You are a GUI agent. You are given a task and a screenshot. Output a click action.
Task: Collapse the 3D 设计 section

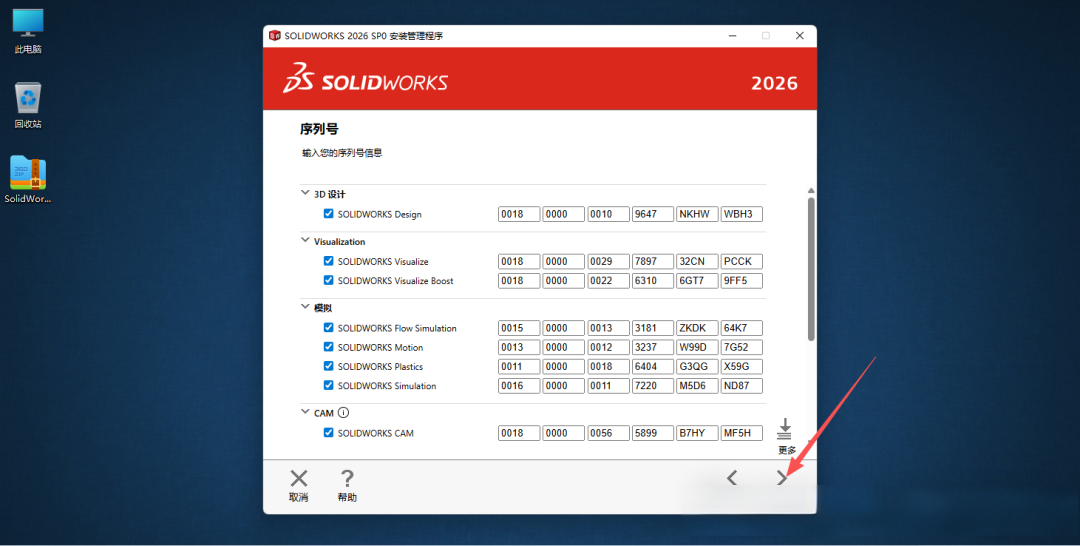click(x=305, y=193)
